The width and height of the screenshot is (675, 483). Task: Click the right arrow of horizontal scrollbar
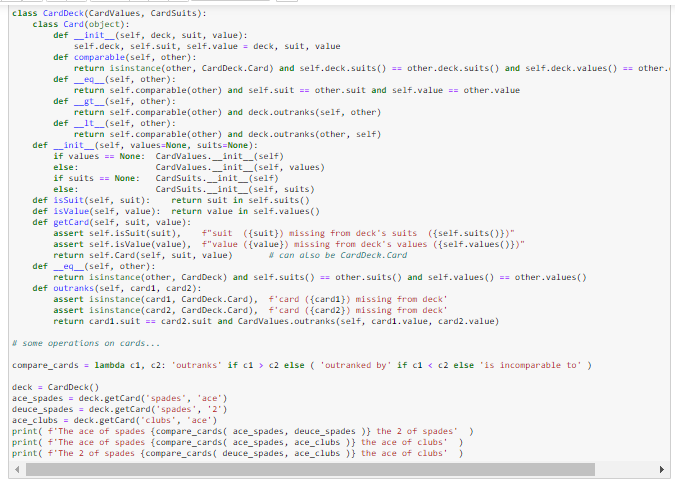(x=662, y=470)
